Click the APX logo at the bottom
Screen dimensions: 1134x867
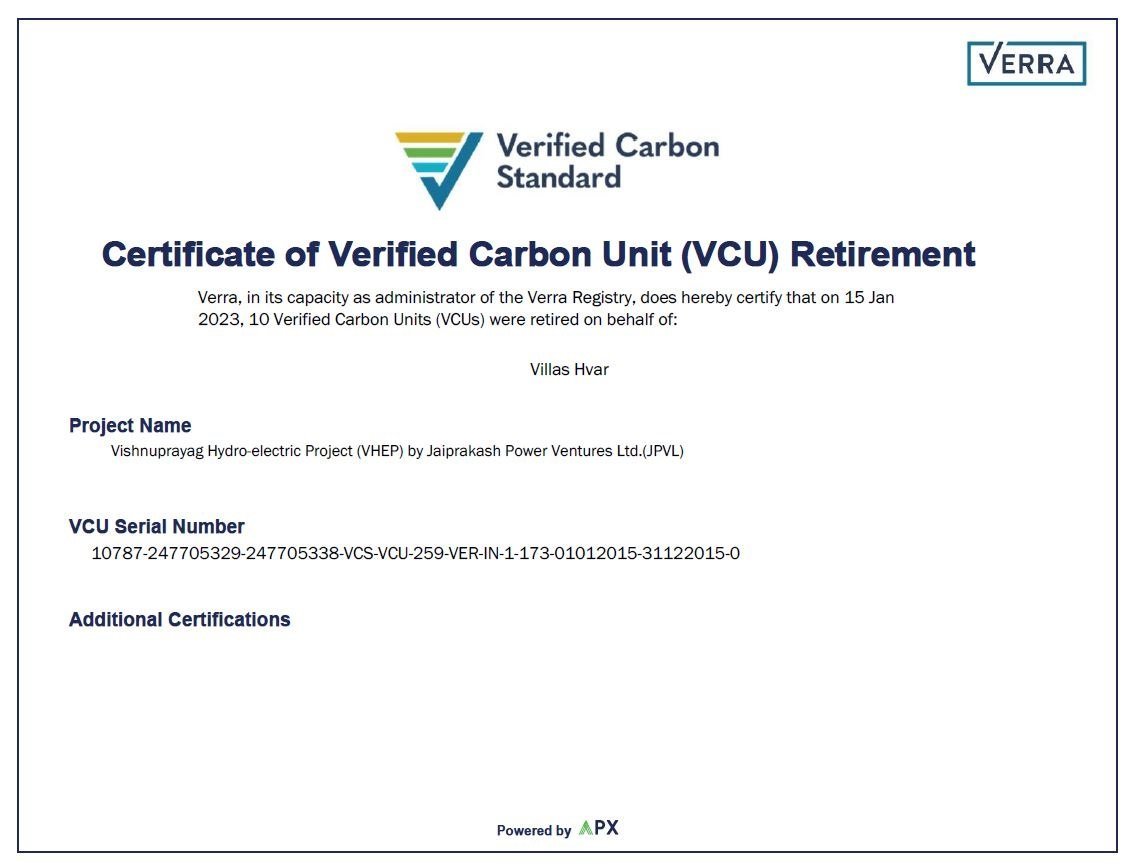[x=599, y=828]
